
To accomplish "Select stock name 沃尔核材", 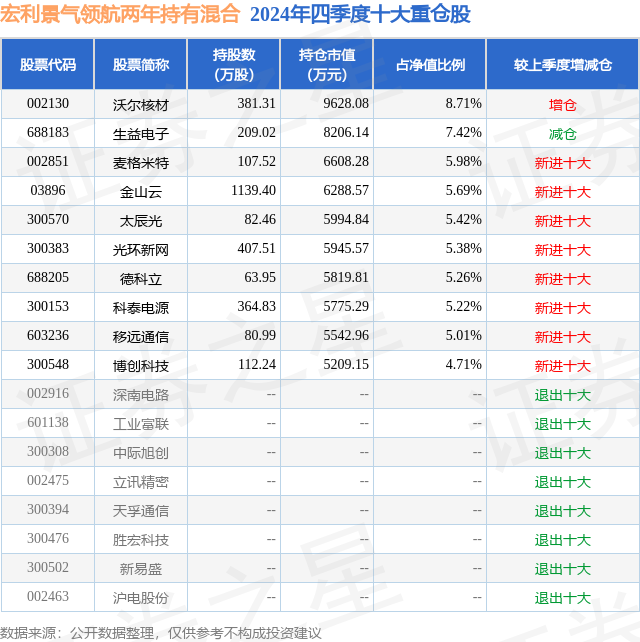I will click(x=141, y=105).
